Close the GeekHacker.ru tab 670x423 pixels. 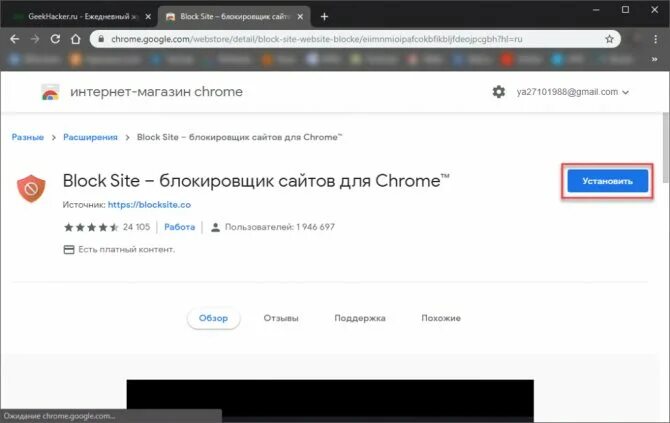tap(148, 17)
